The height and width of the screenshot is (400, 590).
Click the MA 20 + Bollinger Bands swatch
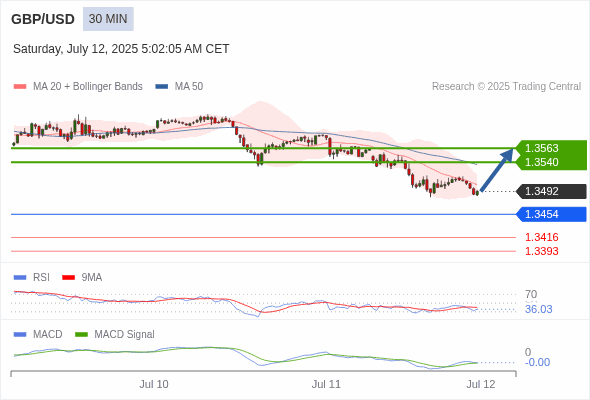[x=20, y=87]
